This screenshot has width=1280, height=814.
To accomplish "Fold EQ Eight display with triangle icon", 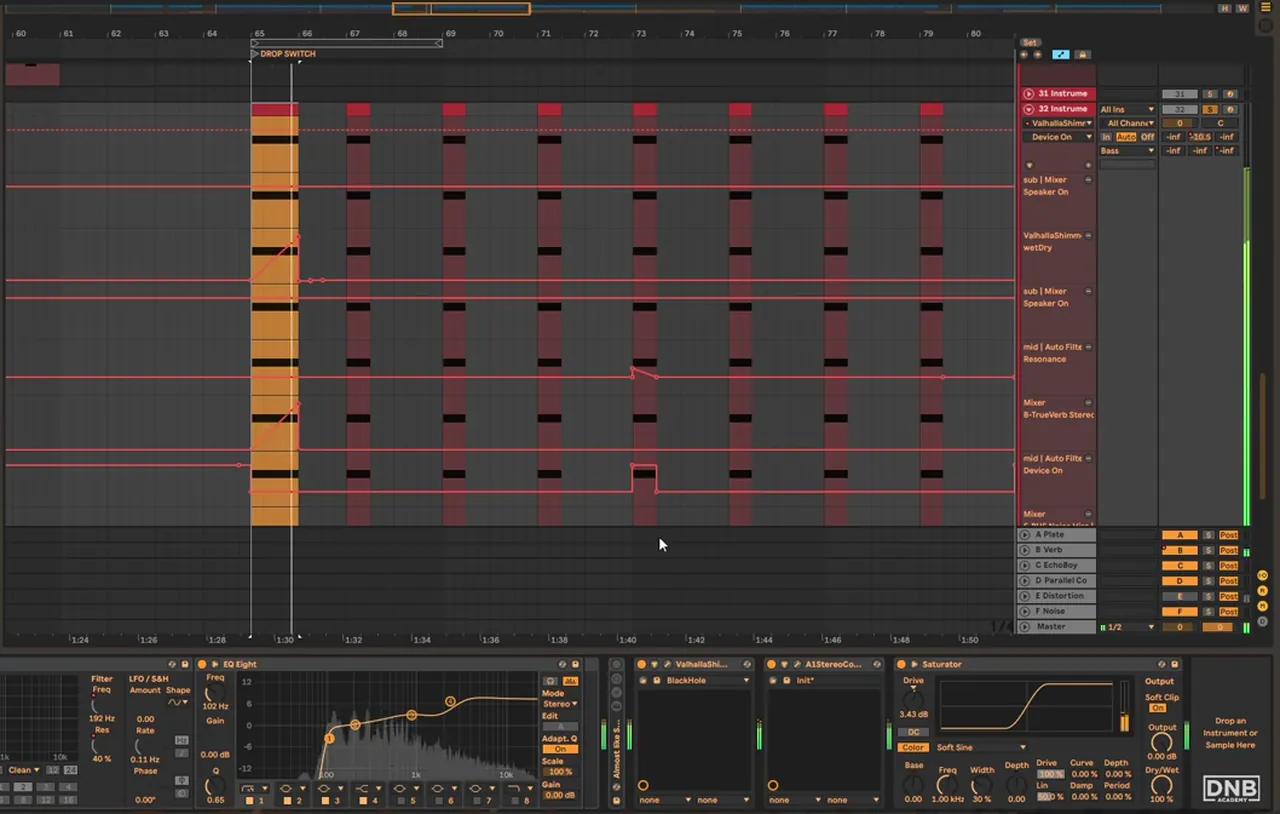I will click(214, 664).
